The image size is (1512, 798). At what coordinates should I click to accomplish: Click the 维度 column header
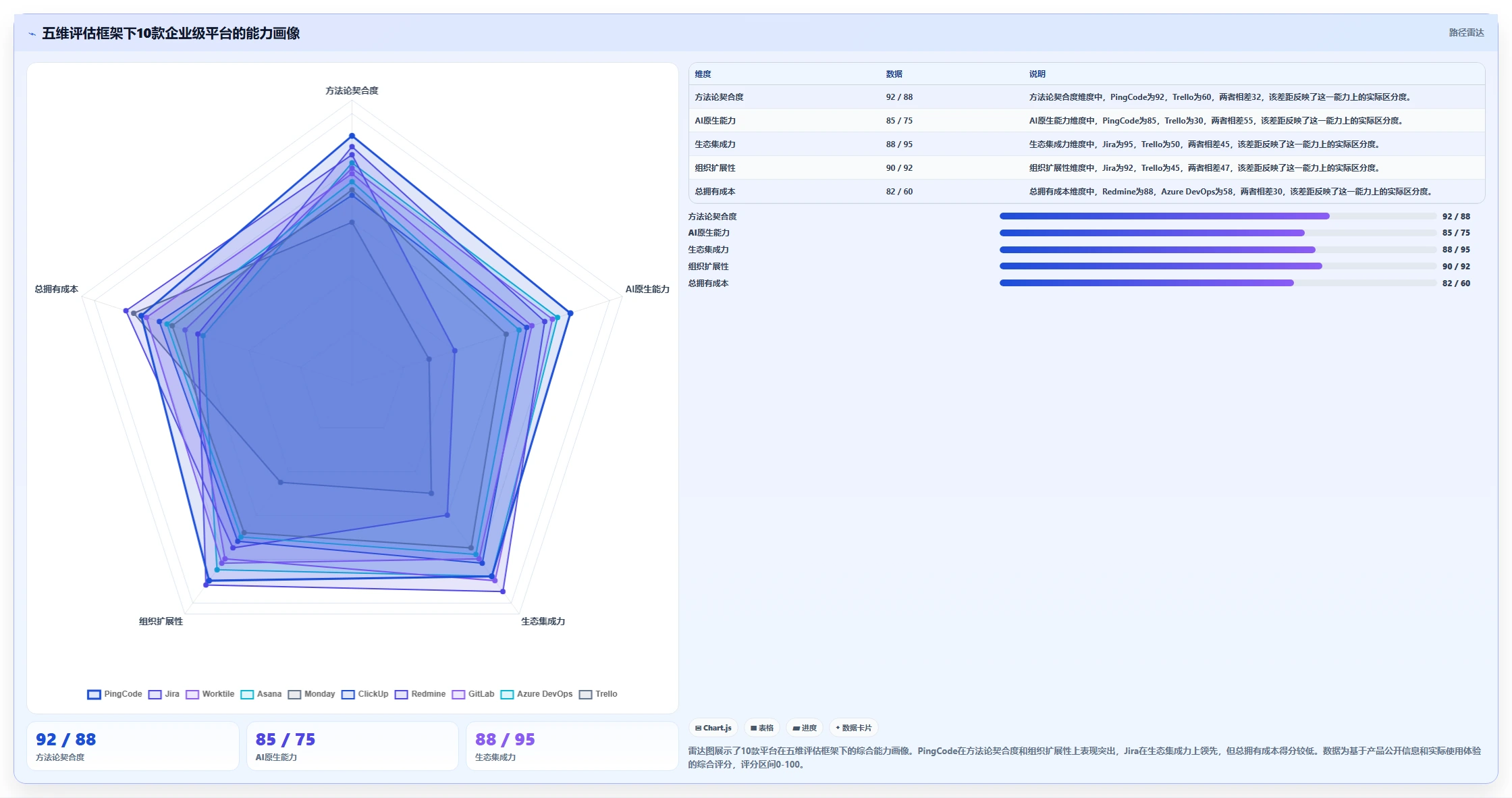pyautogui.click(x=703, y=74)
